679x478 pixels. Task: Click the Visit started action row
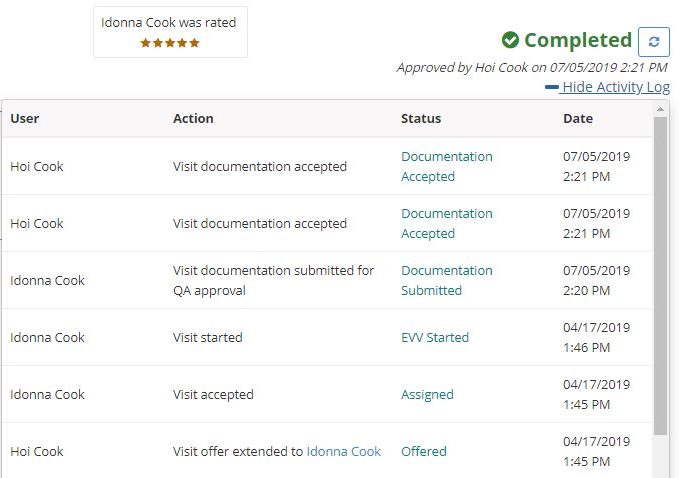[x=208, y=337]
